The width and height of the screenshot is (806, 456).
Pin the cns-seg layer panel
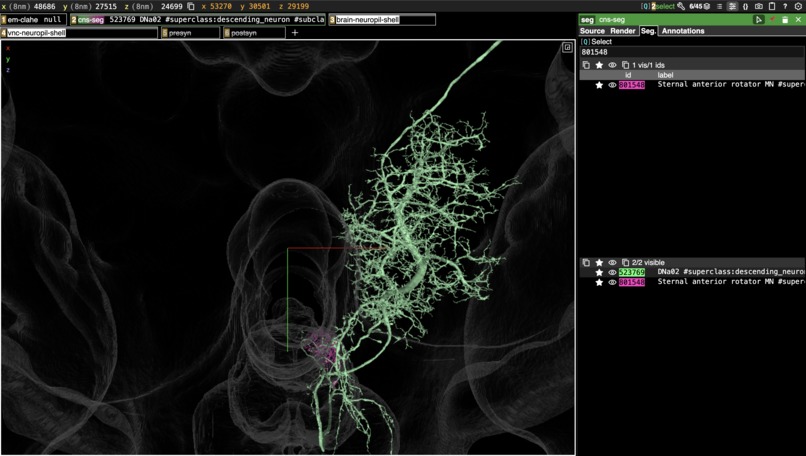pyautogui.click(x=772, y=20)
